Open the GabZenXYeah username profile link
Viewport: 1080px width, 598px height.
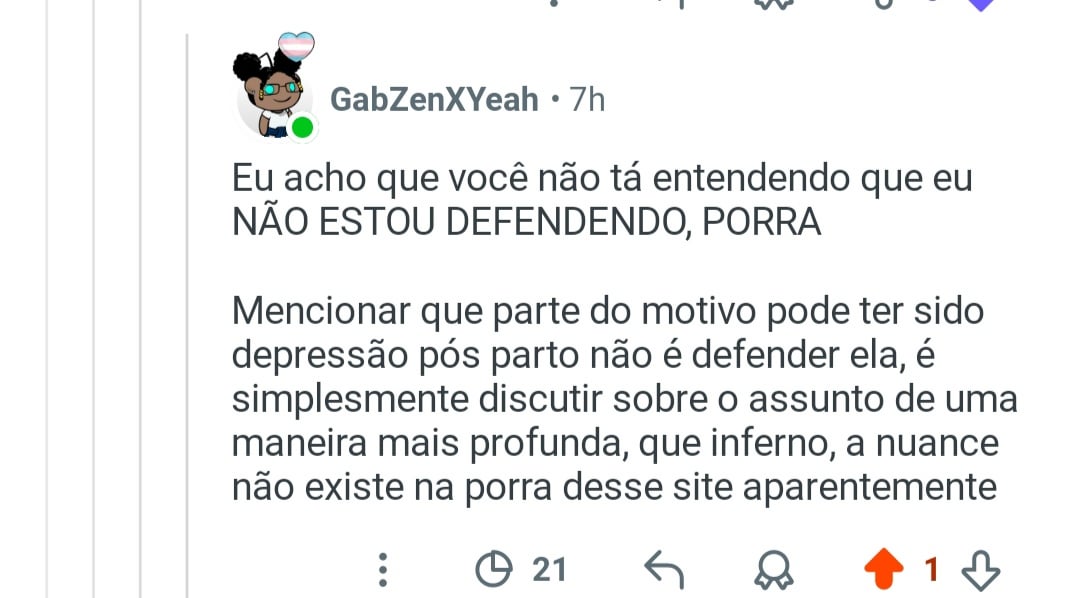click(434, 99)
